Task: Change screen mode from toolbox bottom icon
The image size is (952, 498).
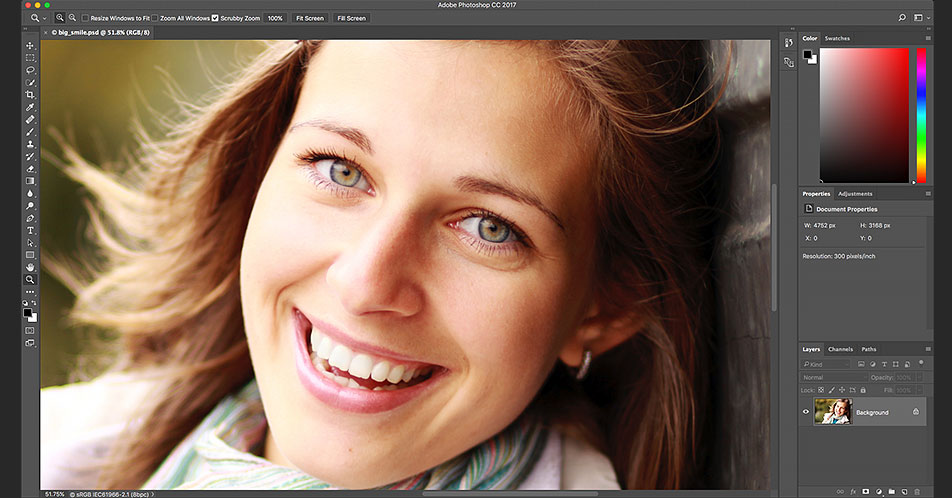Action: click(x=30, y=343)
